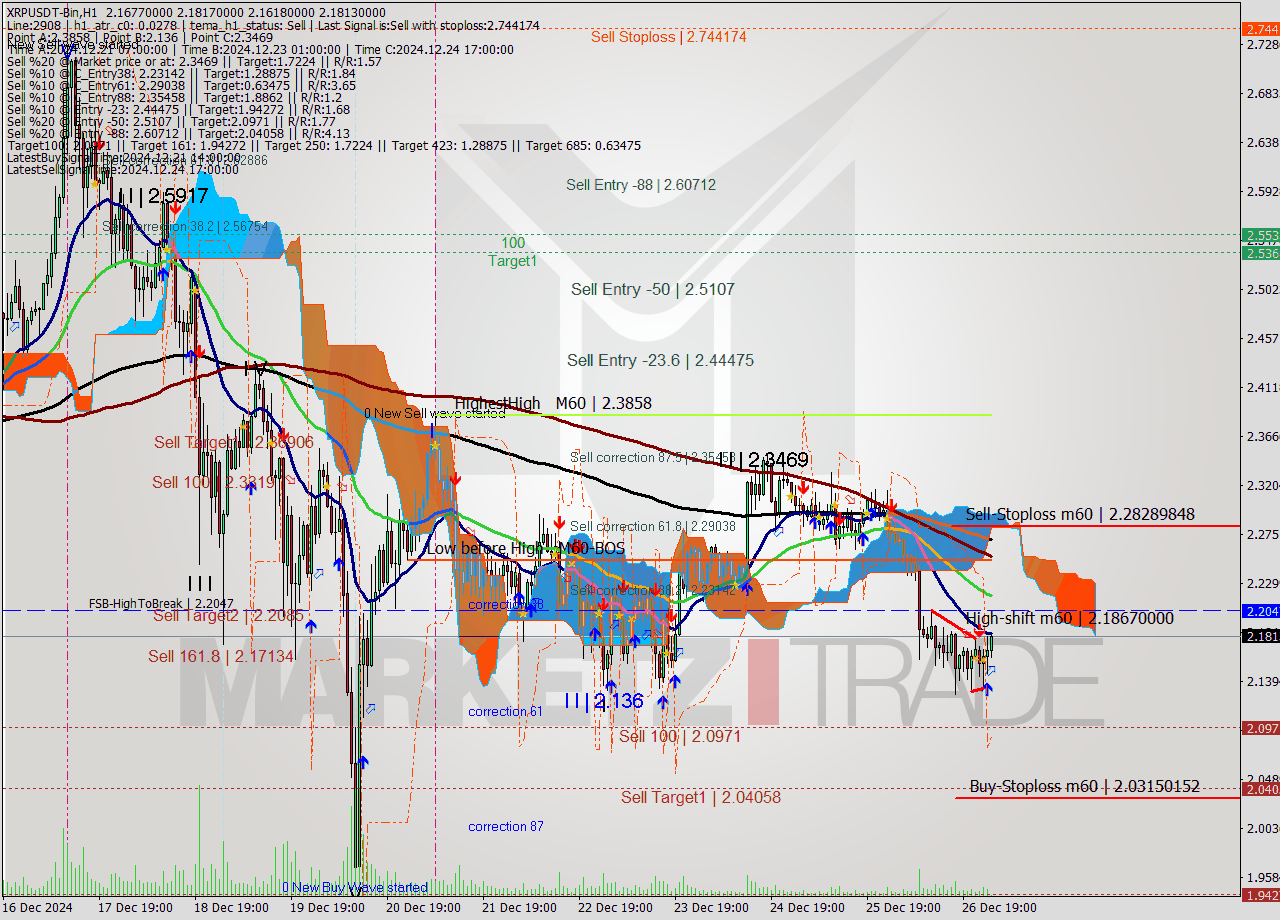Click the '22 Dec 19:00' time axis label
The image size is (1280, 920).
coord(615,908)
